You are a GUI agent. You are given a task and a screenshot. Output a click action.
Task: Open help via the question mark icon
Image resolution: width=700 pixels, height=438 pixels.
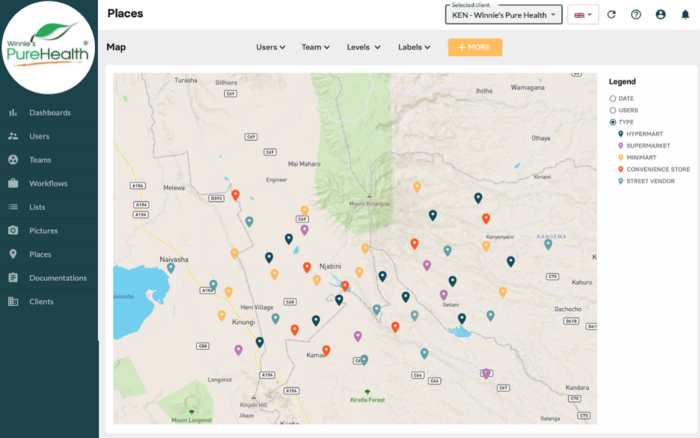coord(636,14)
